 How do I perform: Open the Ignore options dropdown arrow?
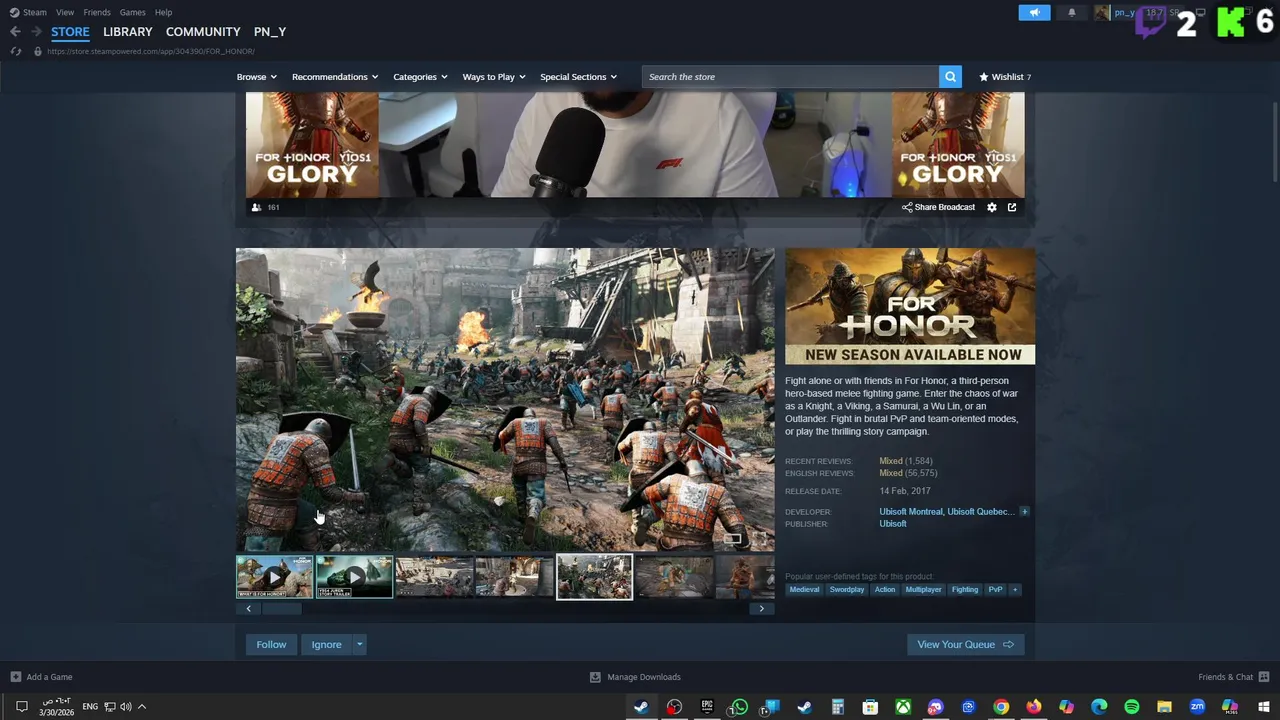(359, 645)
